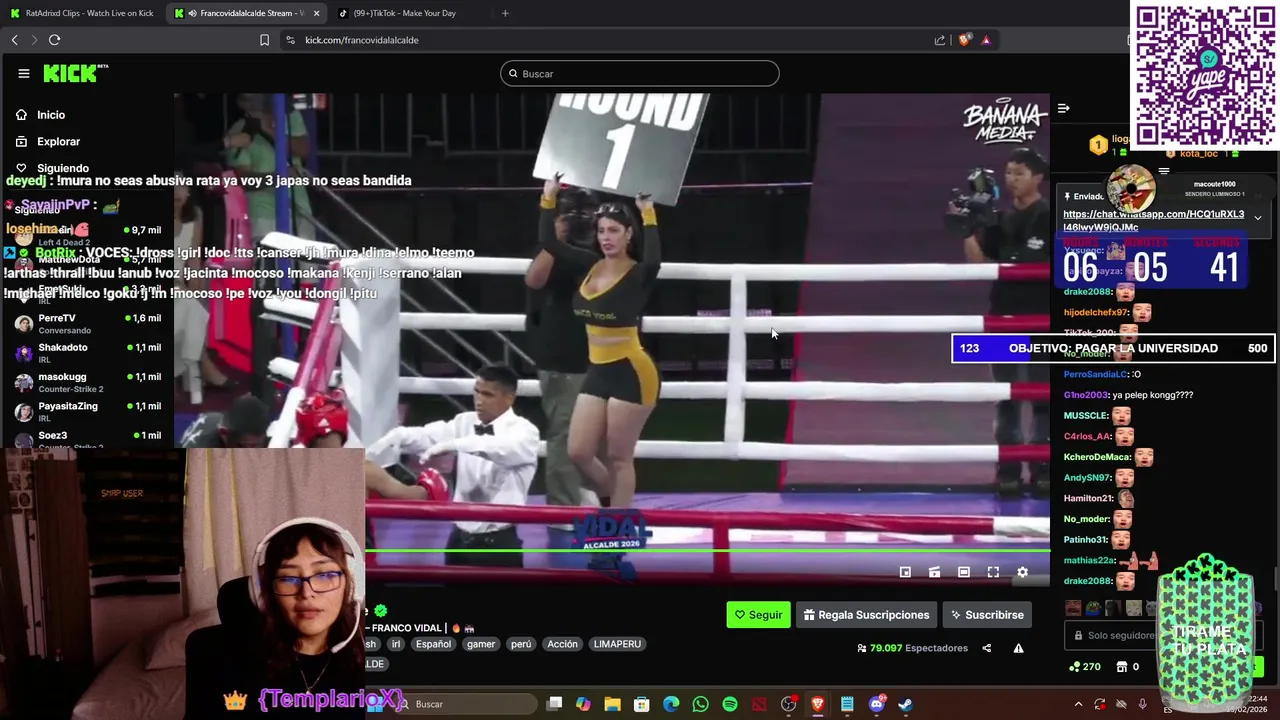Open OBS Studio from taskbar
This screenshot has height=720, width=1280.
click(x=788, y=704)
